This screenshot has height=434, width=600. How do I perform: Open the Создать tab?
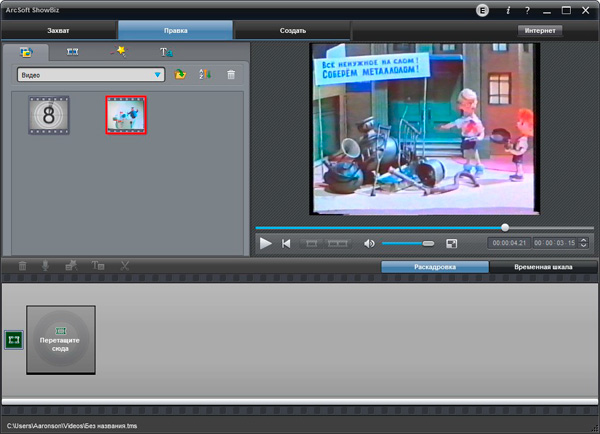tap(293, 31)
